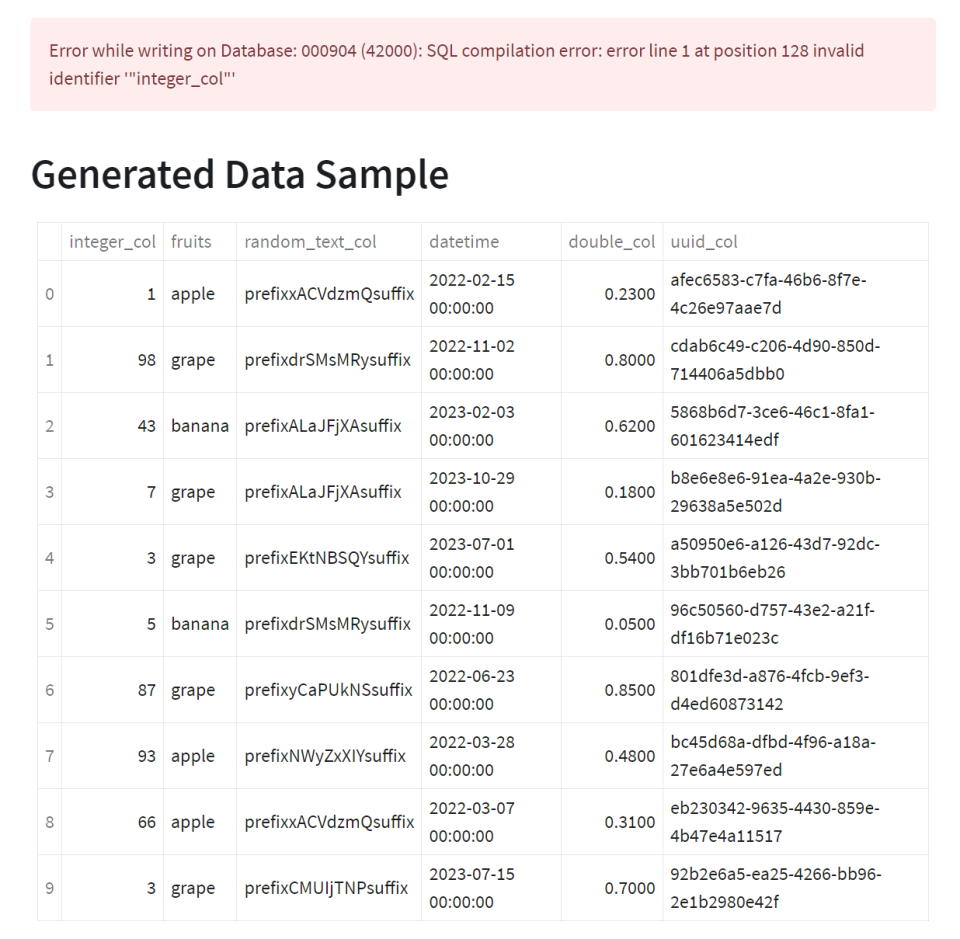960x939 pixels.
Task: Click the row index 7 cell
Action: click(50, 756)
